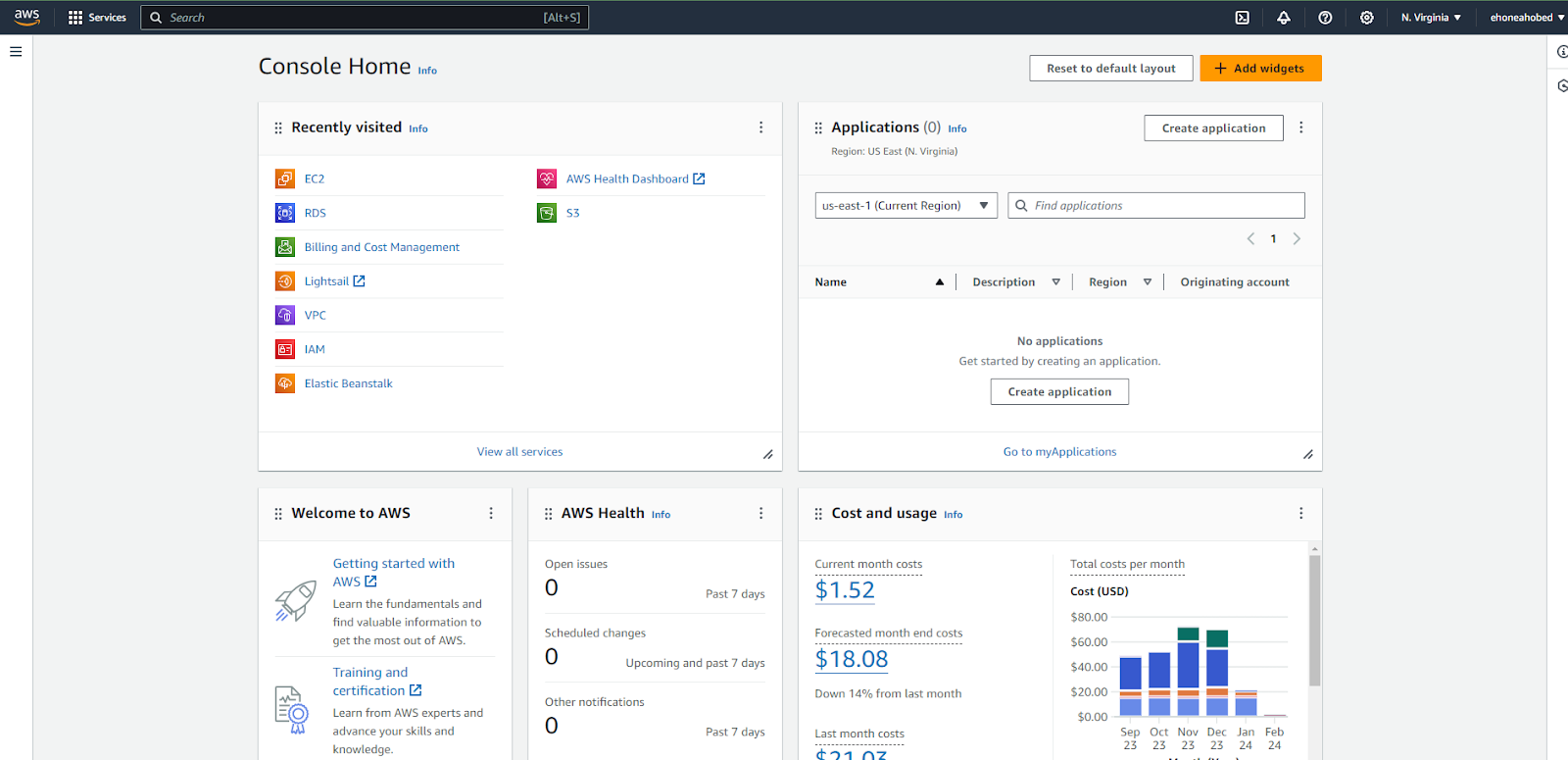The image size is (1568, 760).
Task: Open Billing and Cost Management link
Action: click(382, 247)
